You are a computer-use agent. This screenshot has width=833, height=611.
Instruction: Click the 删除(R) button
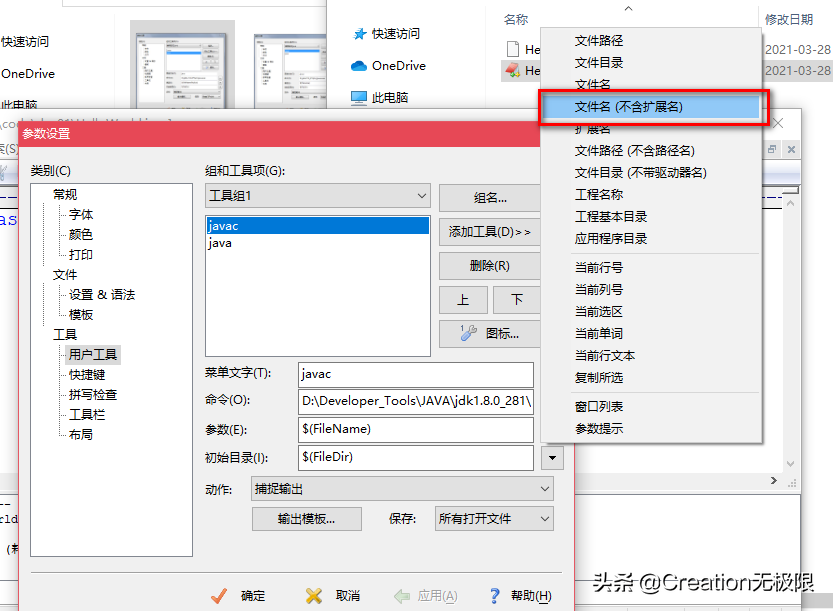coord(489,265)
